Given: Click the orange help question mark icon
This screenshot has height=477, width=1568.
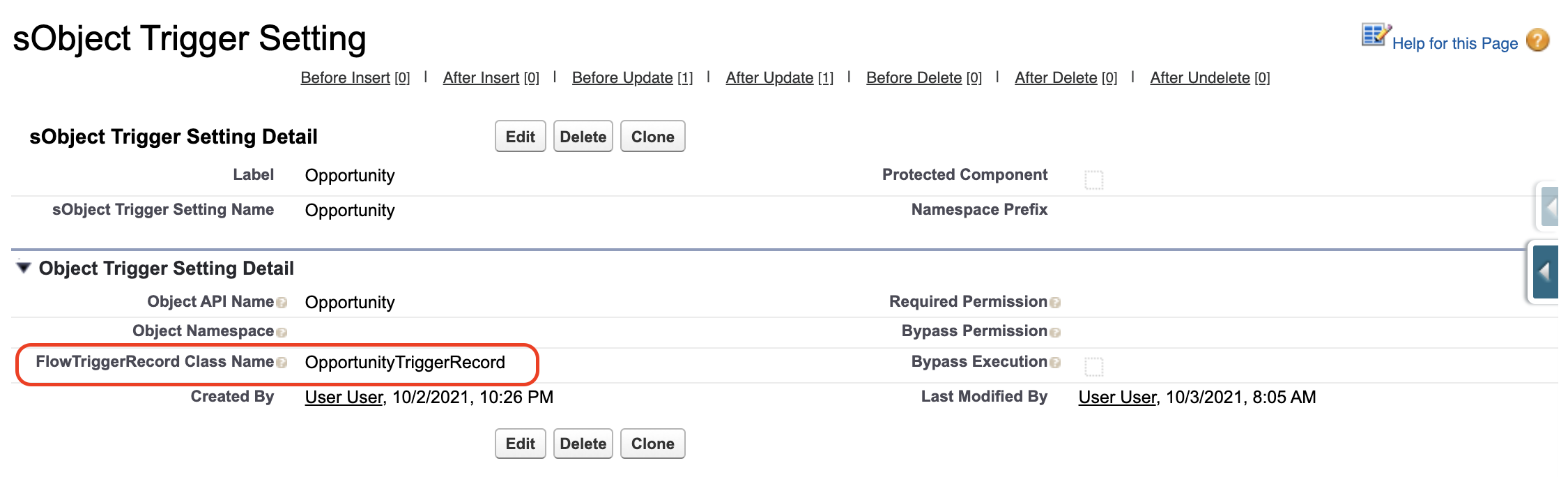Looking at the screenshot, I should [x=1538, y=40].
